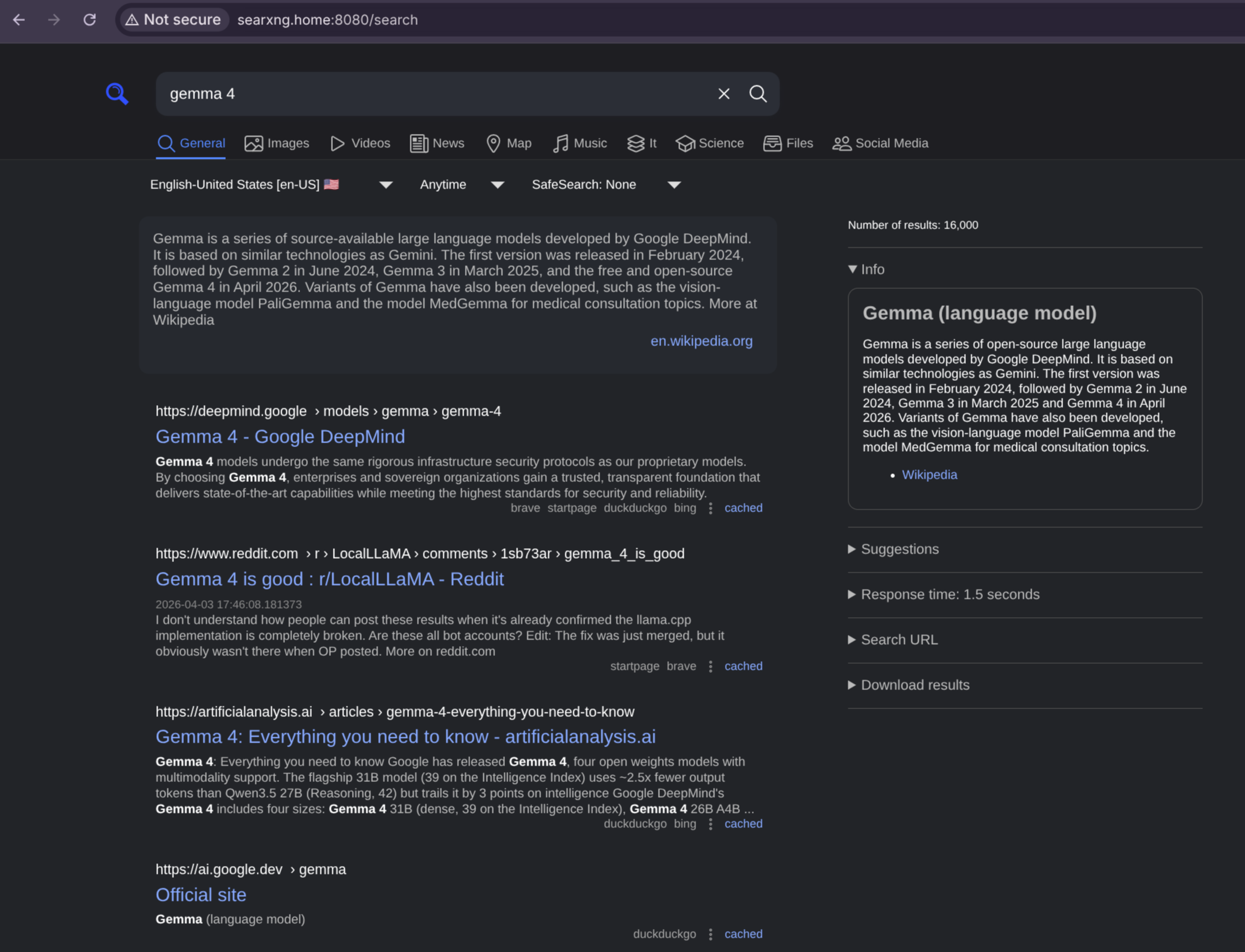Open the Official site result link
Image resolution: width=1245 pixels, height=952 pixels.
click(x=201, y=895)
